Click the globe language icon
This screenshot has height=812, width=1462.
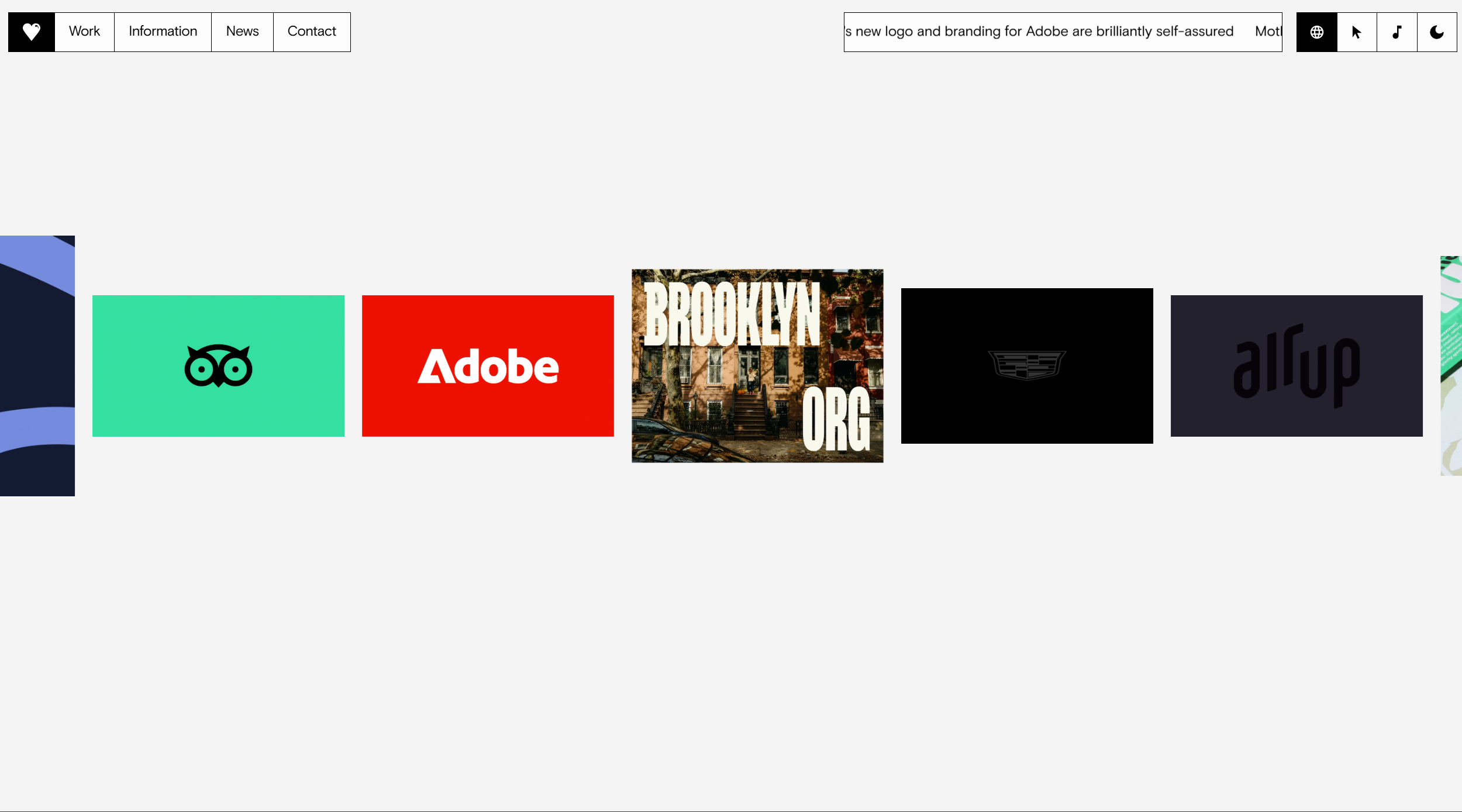[x=1317, y=32]
